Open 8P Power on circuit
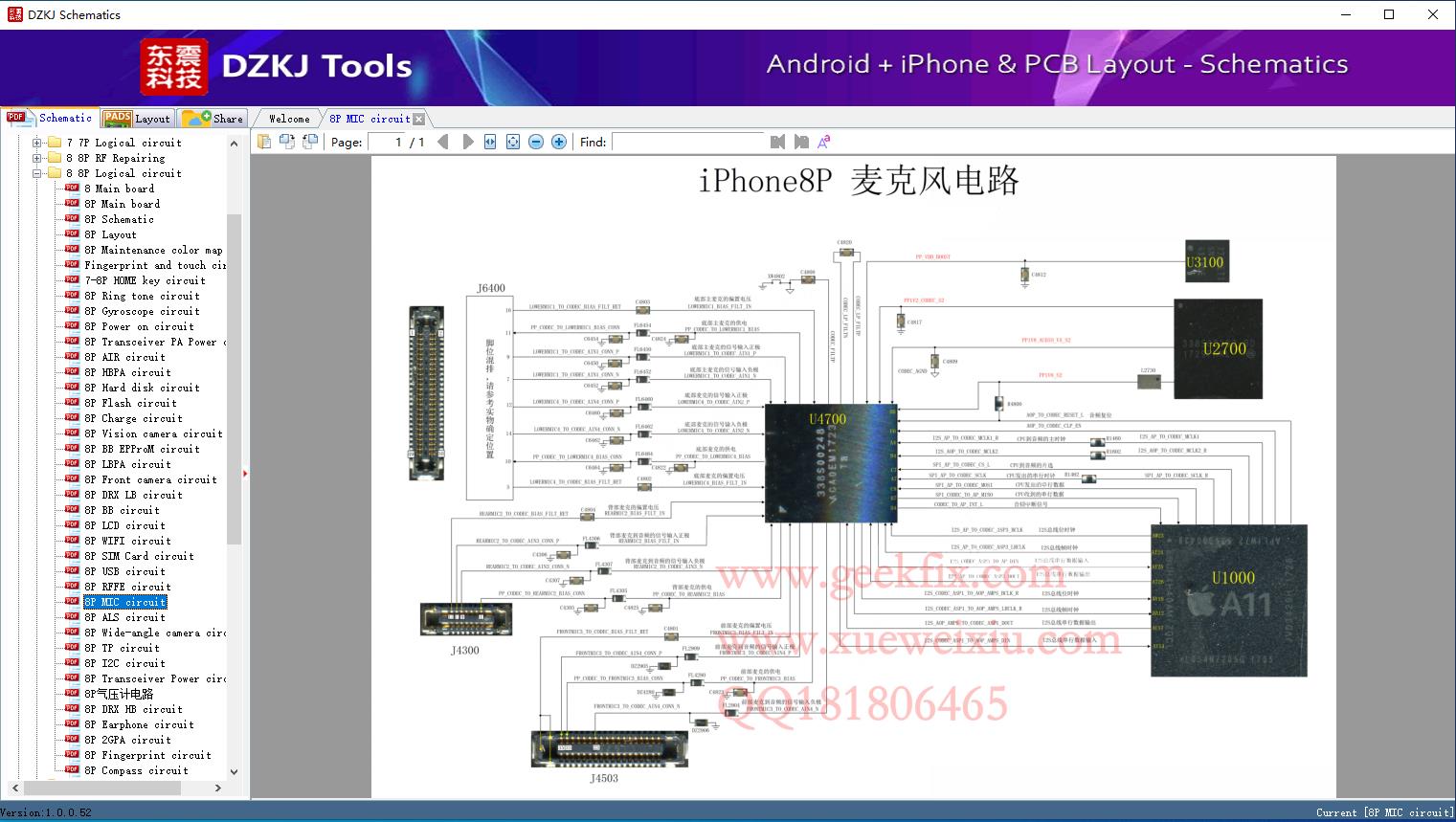Image resolution: width=1456 pixels, height=822 pixels. (139, 326)
